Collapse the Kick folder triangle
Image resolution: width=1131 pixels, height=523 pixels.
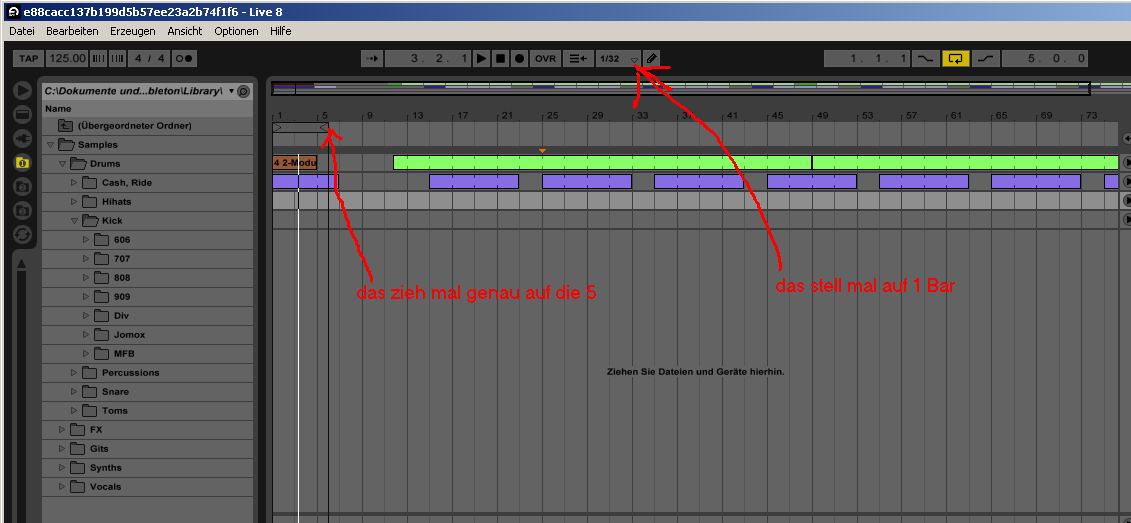click(74, 221)
